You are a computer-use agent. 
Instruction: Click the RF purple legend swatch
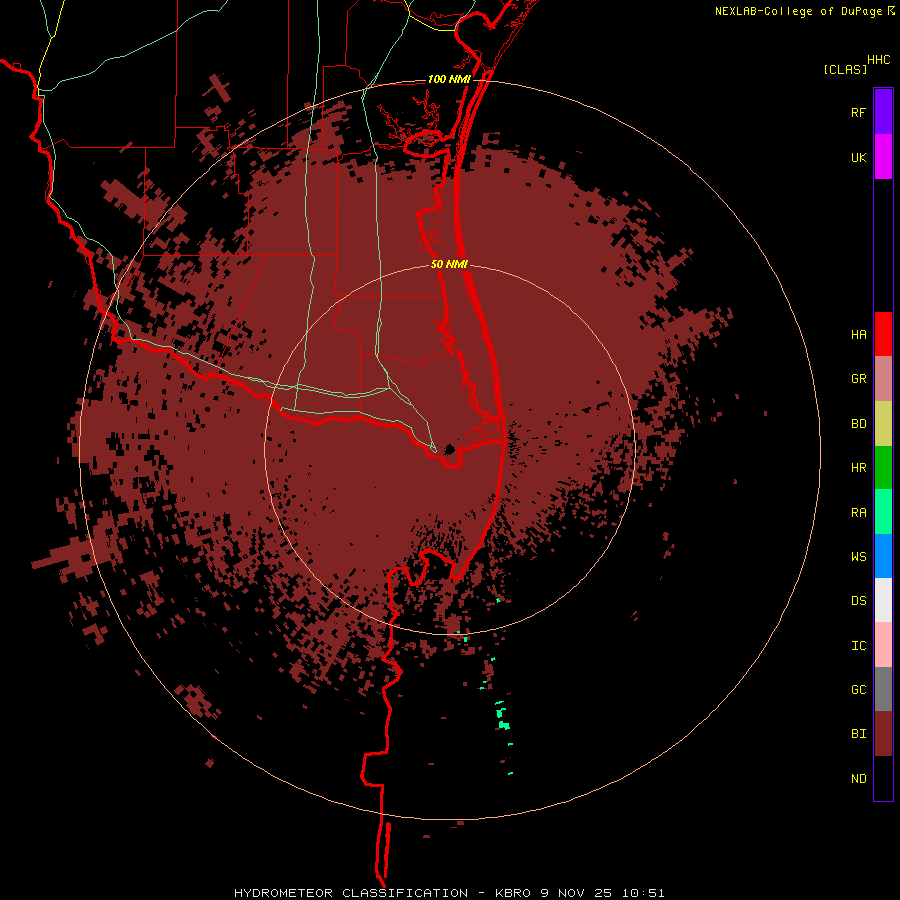pyautogui.click(x=883, y=112)
